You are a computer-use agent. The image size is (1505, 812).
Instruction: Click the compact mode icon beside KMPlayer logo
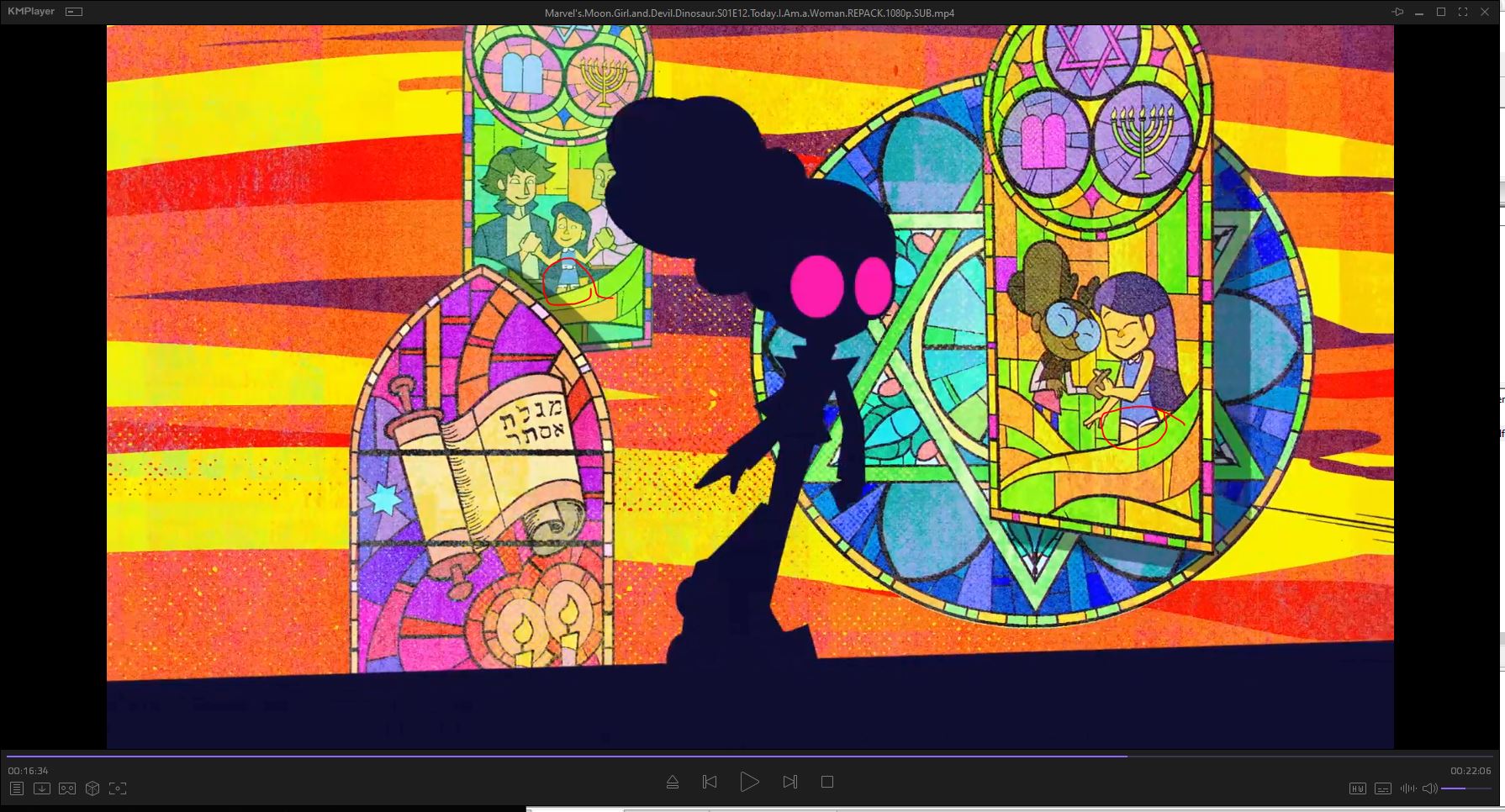point(74,12)
